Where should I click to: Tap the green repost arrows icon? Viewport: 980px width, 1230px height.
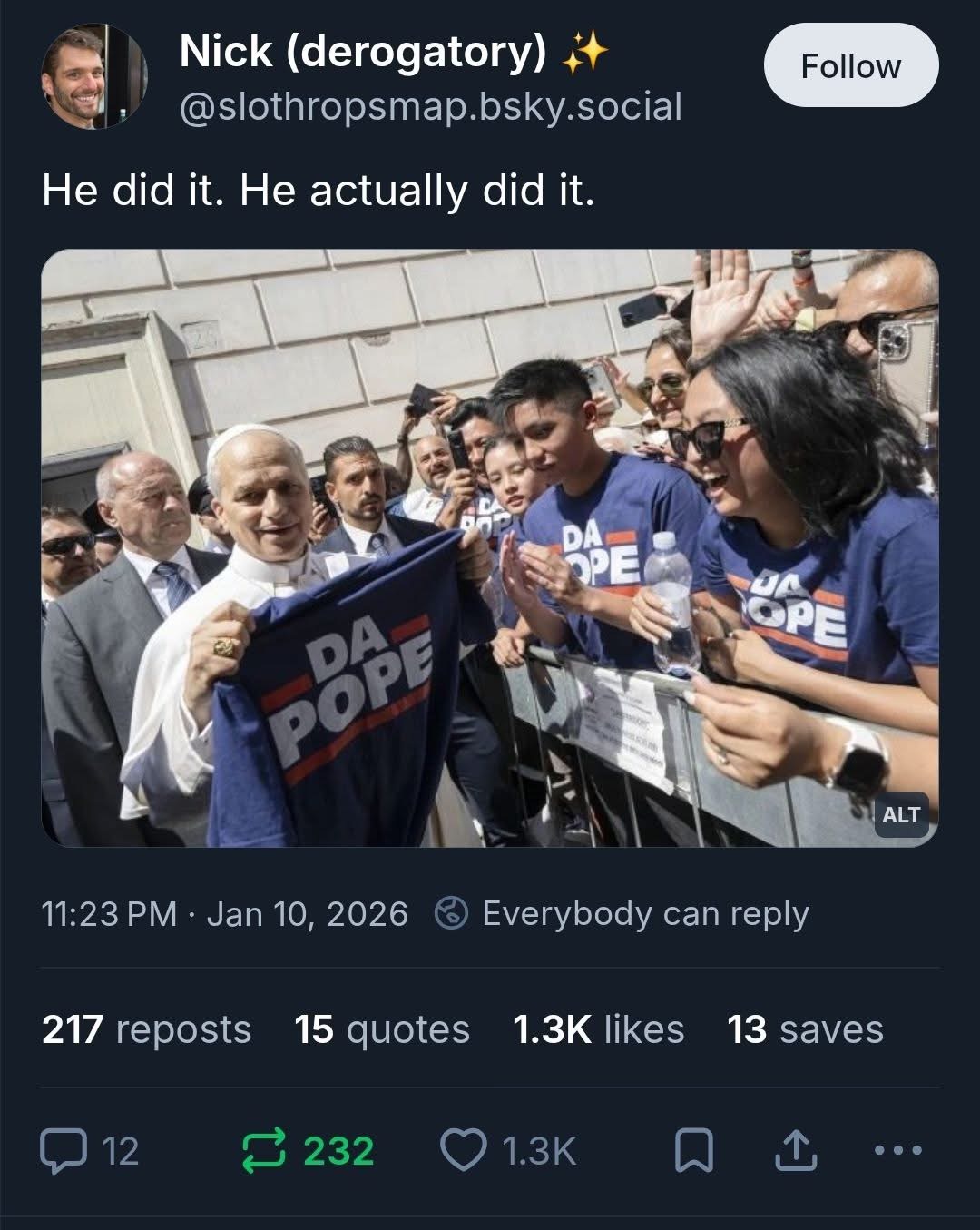click(x=265, y=1150)
